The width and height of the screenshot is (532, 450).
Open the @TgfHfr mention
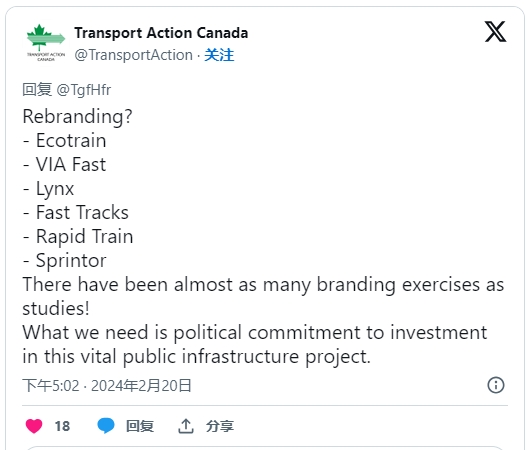click(83, 90)
